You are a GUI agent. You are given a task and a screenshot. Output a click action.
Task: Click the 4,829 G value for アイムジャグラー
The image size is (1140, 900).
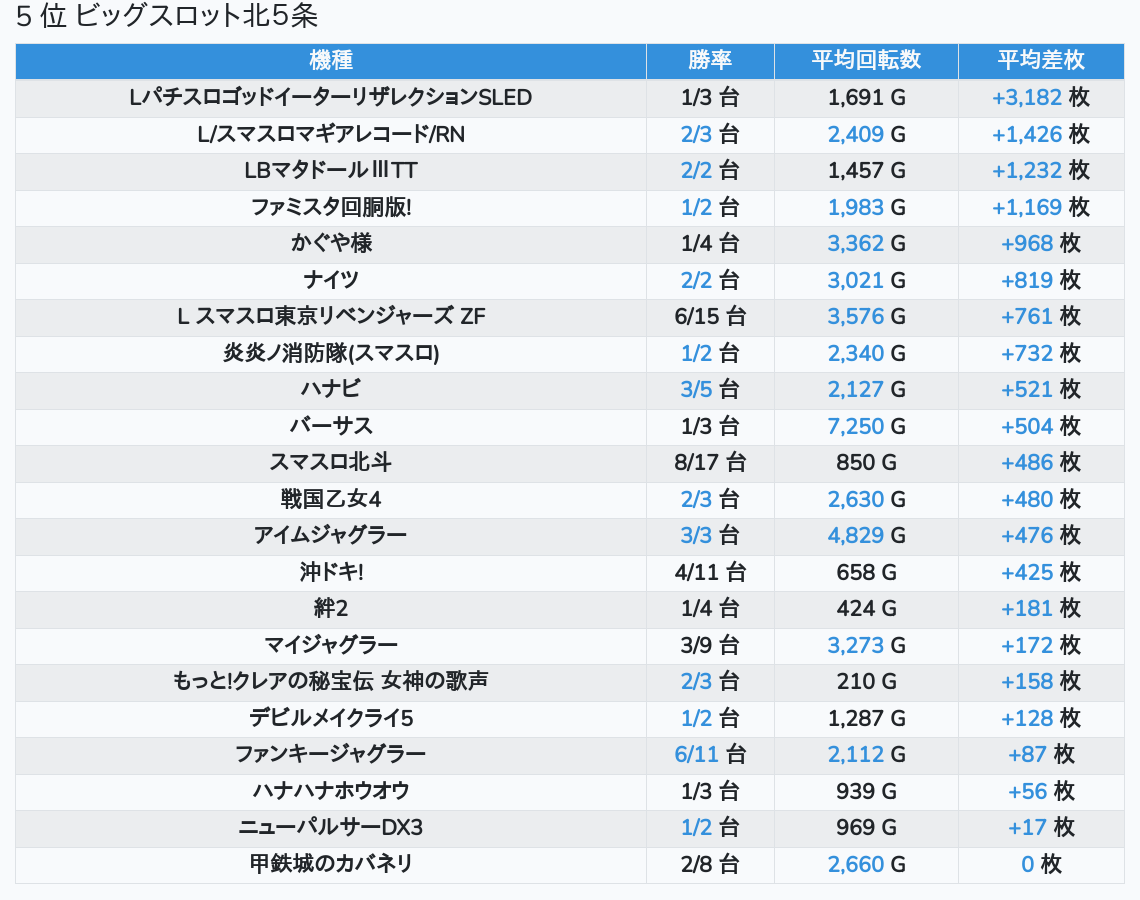[x=856, y=535]
